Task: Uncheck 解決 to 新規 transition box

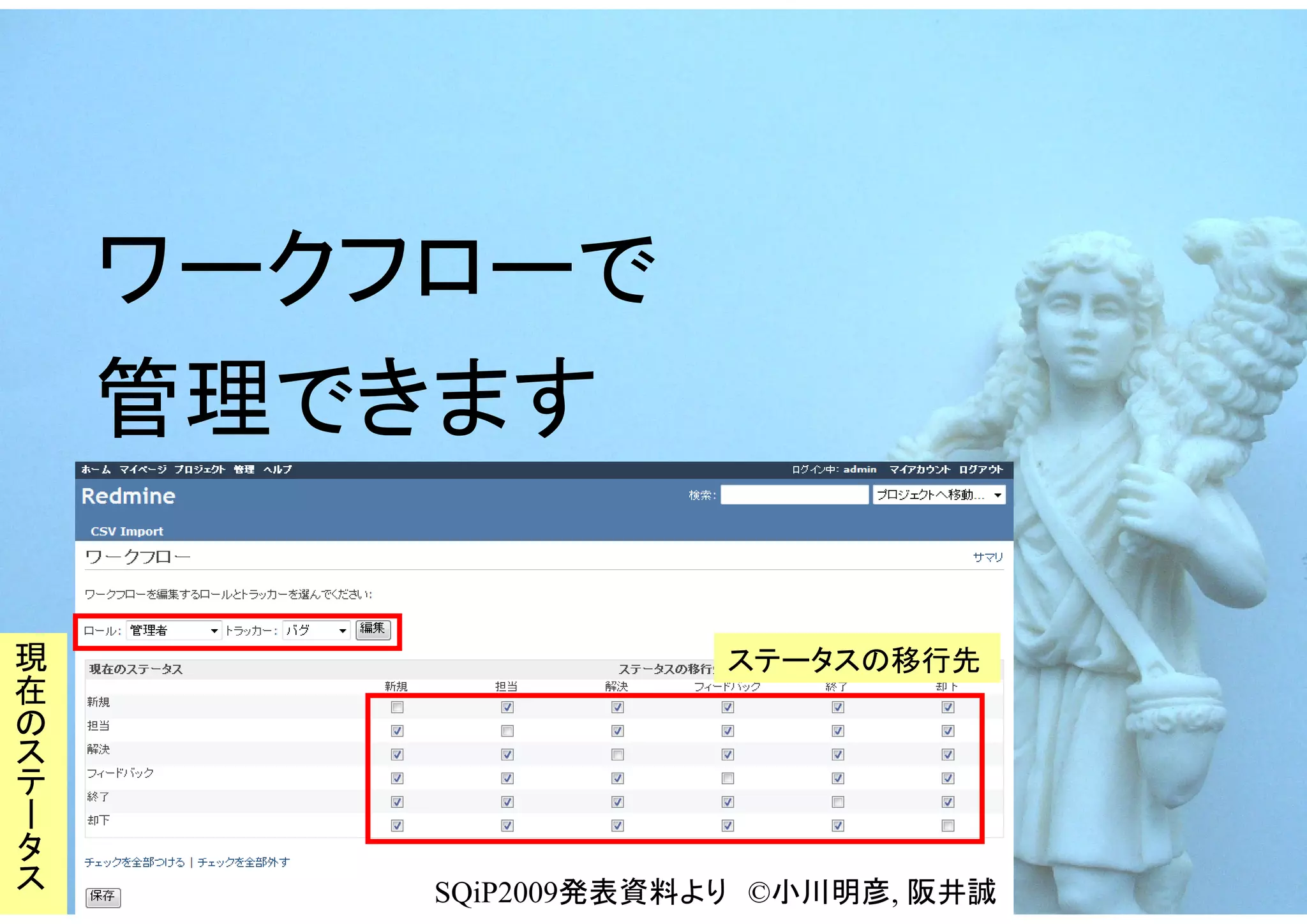Action: 397,754
